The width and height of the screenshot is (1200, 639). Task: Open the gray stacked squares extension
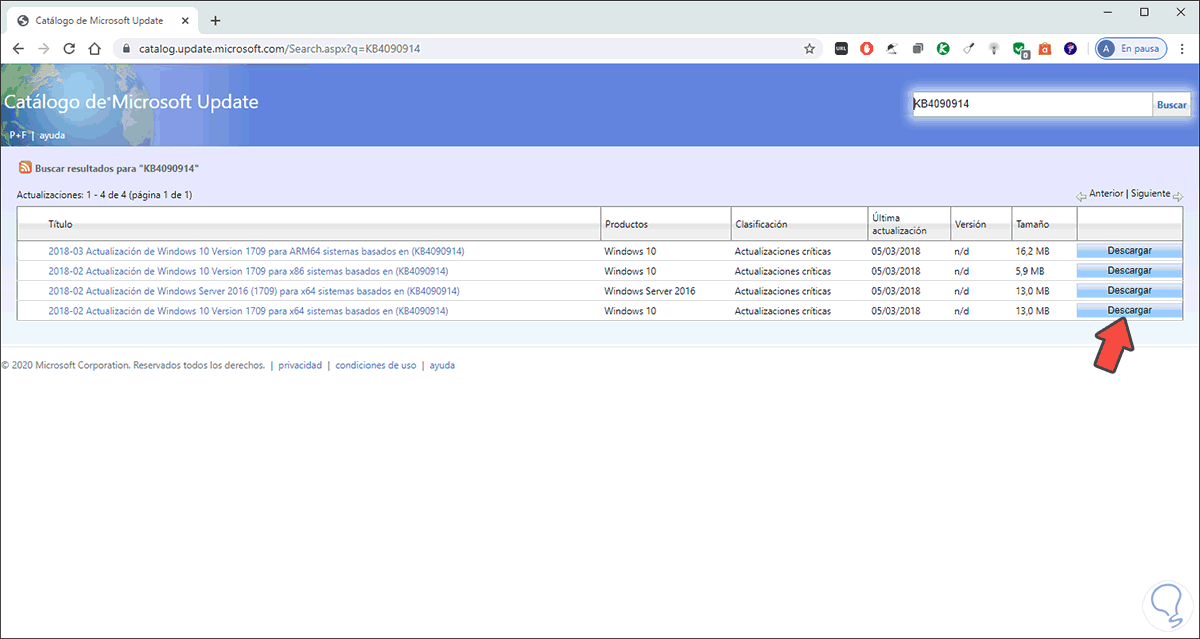click(917, 48)
